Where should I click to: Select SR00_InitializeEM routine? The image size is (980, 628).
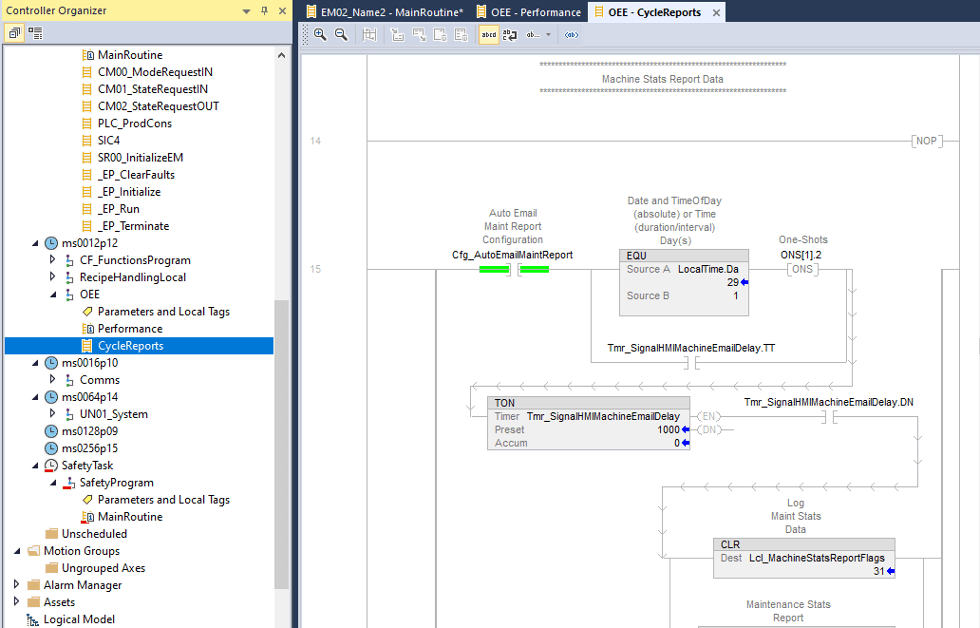[x=140, y=157]
